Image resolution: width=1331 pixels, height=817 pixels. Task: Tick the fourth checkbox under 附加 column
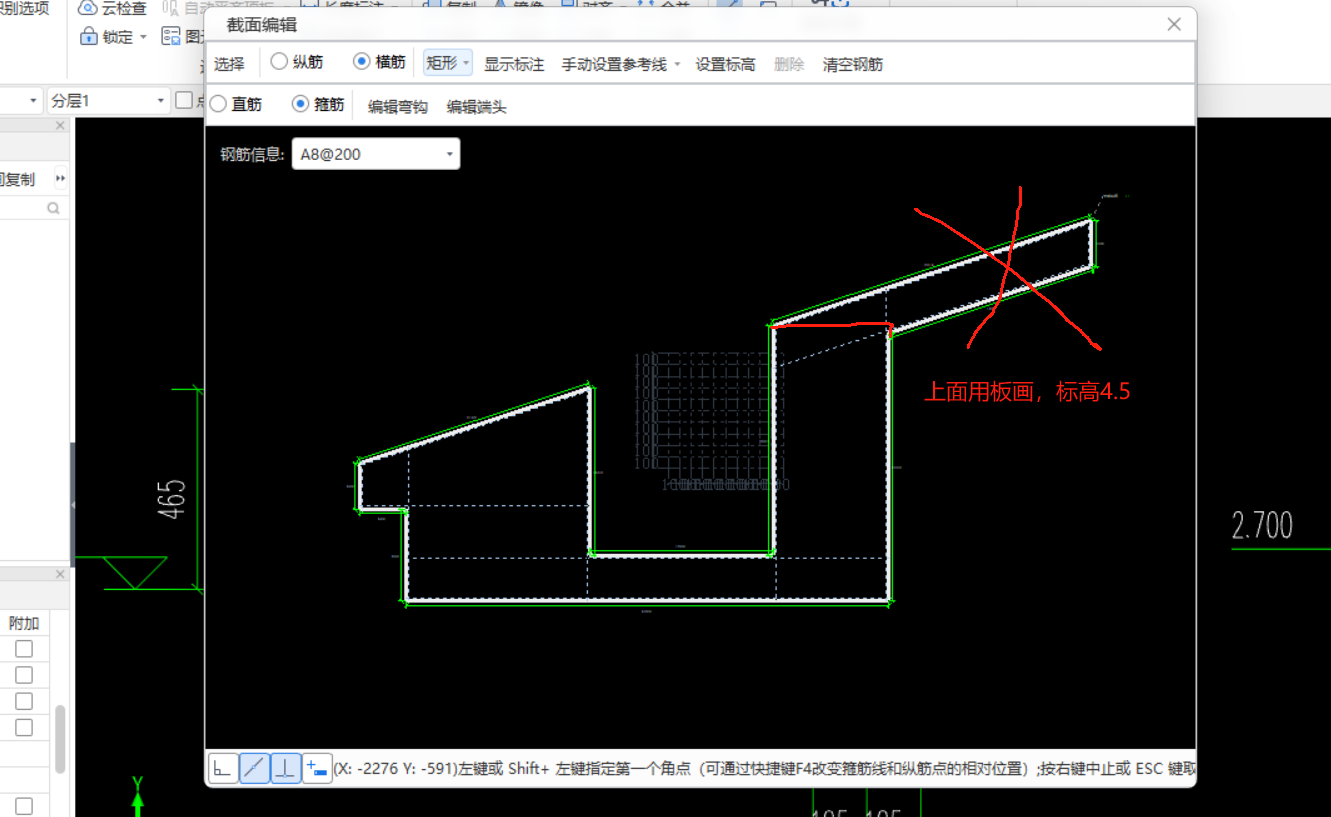tap(23, 727)
